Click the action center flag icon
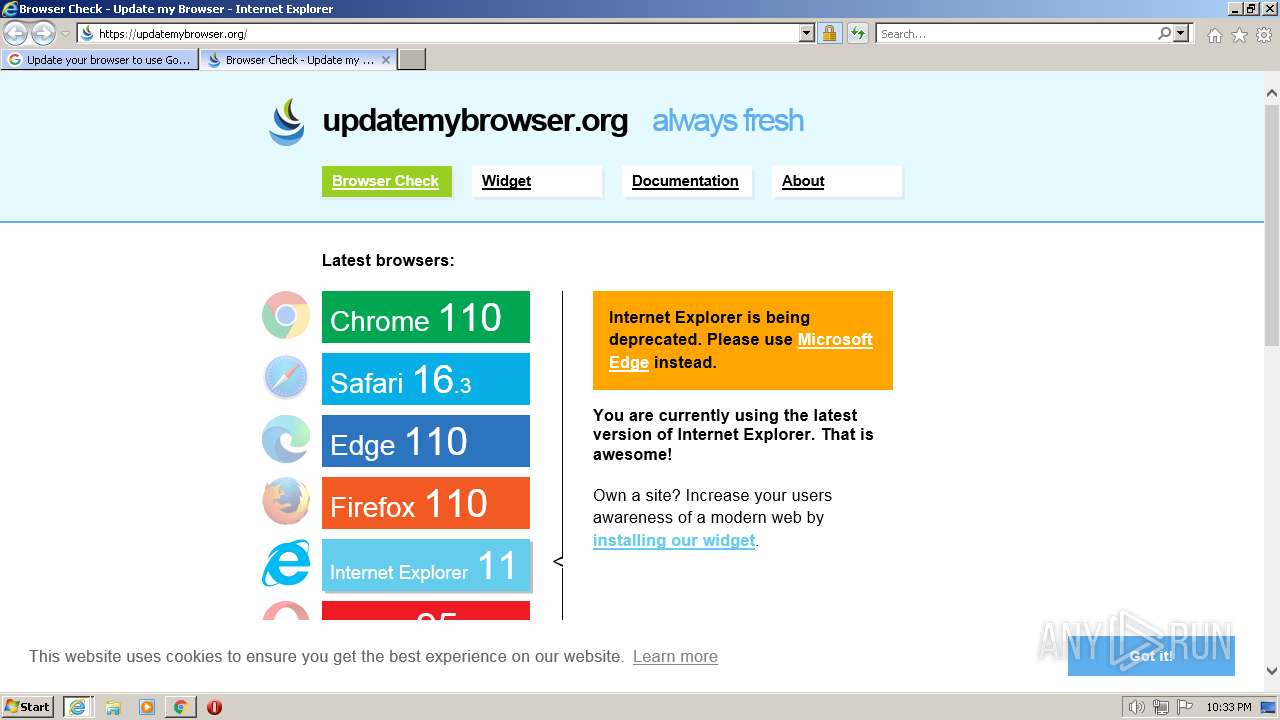The width and height of the screenshot is (1280, 720). coord(1184,707)
